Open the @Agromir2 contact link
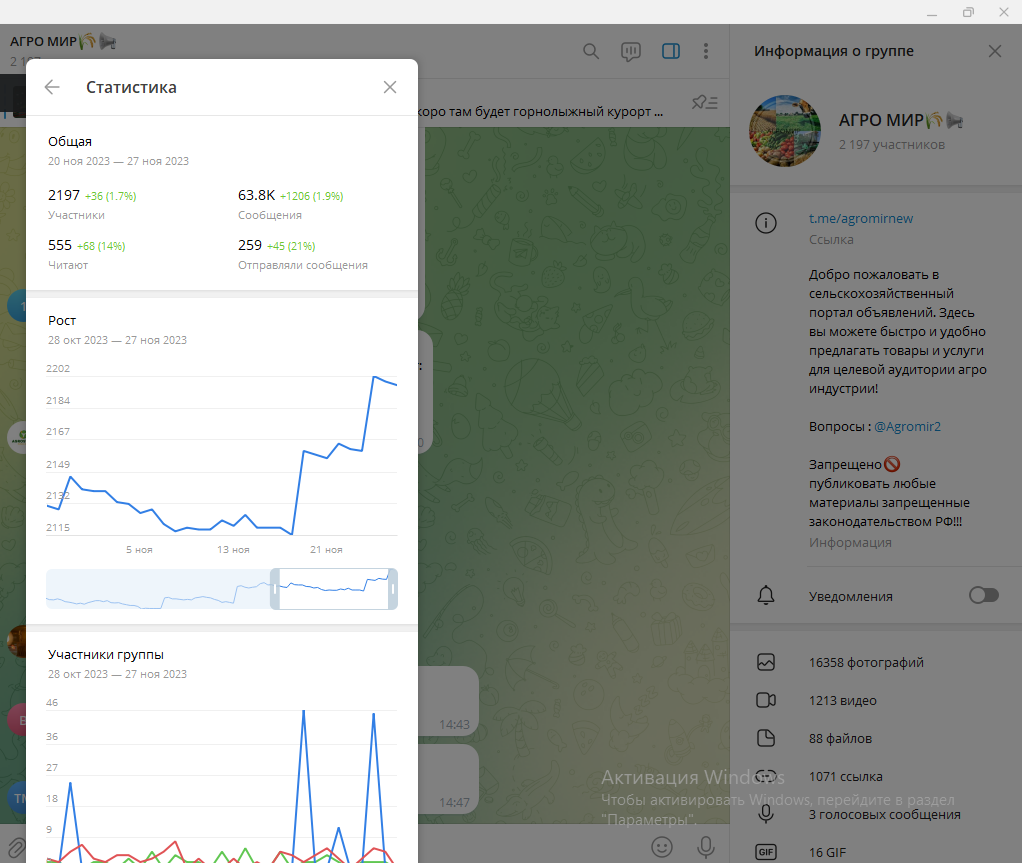 (907, 426)
